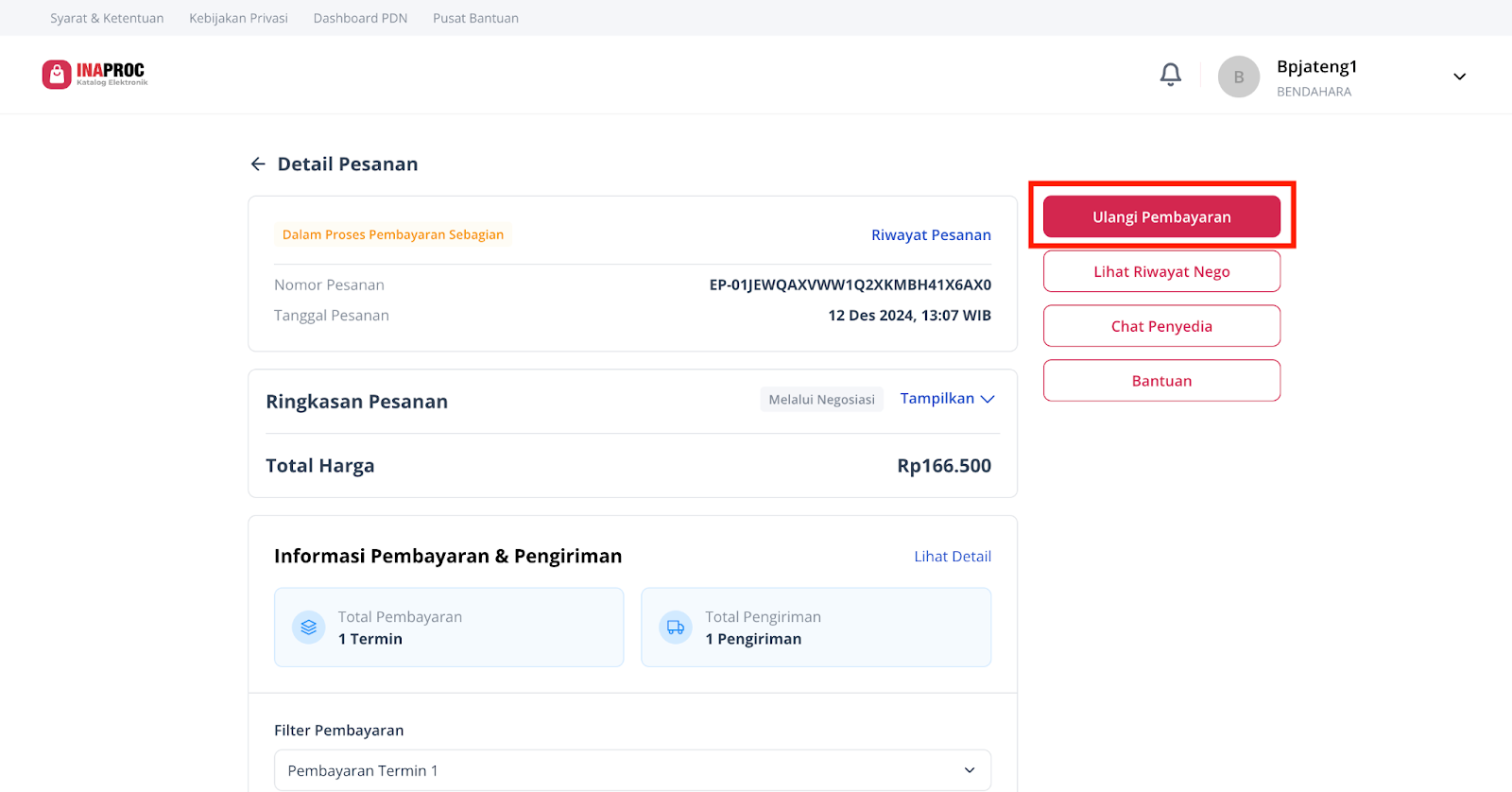Screen dimensions: 1512x792
Task: Go to Dashboard PDN
Action: coord(360,18)
